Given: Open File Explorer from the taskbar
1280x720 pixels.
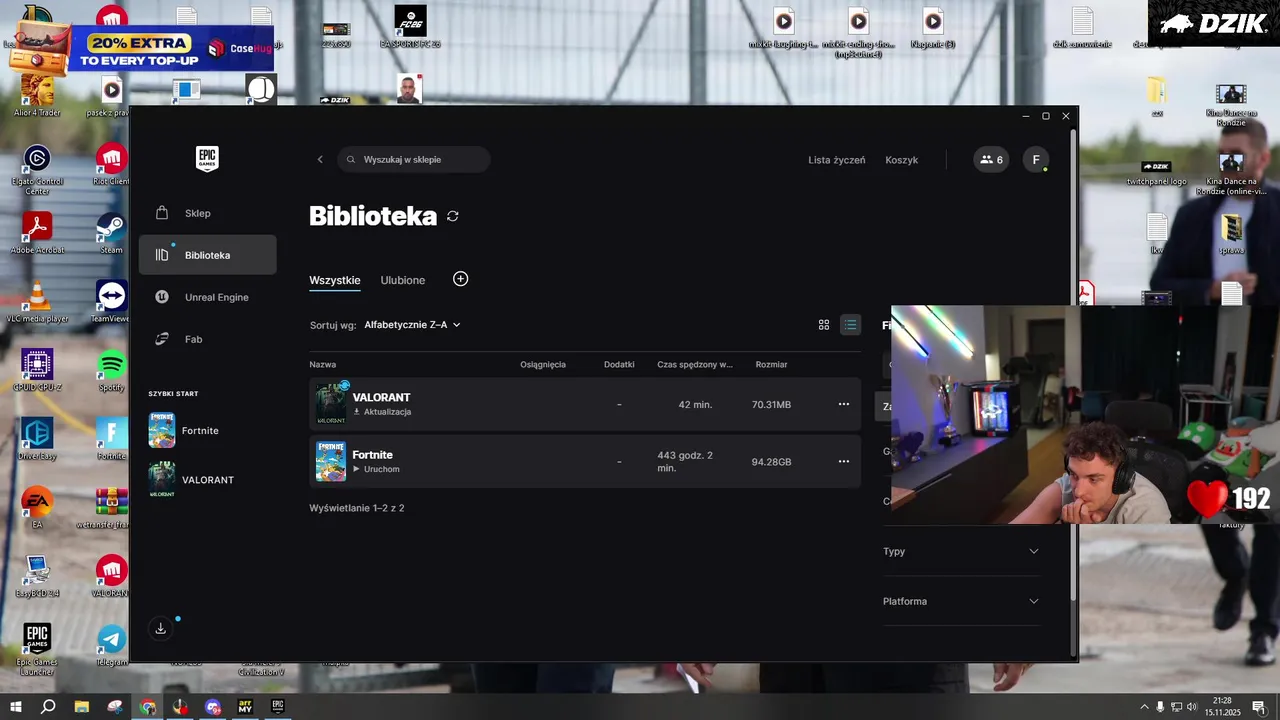Looking at the screenshot, I should click(x=82, y=707).
